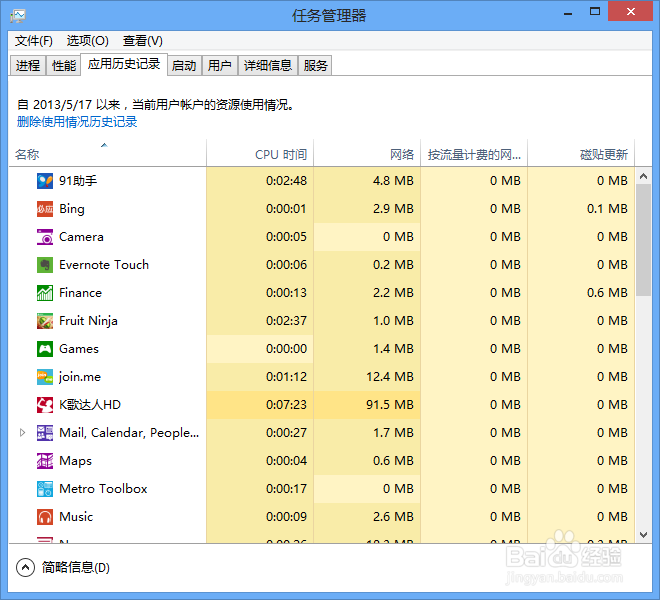Viewport: 660px width, 600px height.
Task: Sort by the CPU 时间 column header
Action: pyautogui.click(x=260, y=153)
